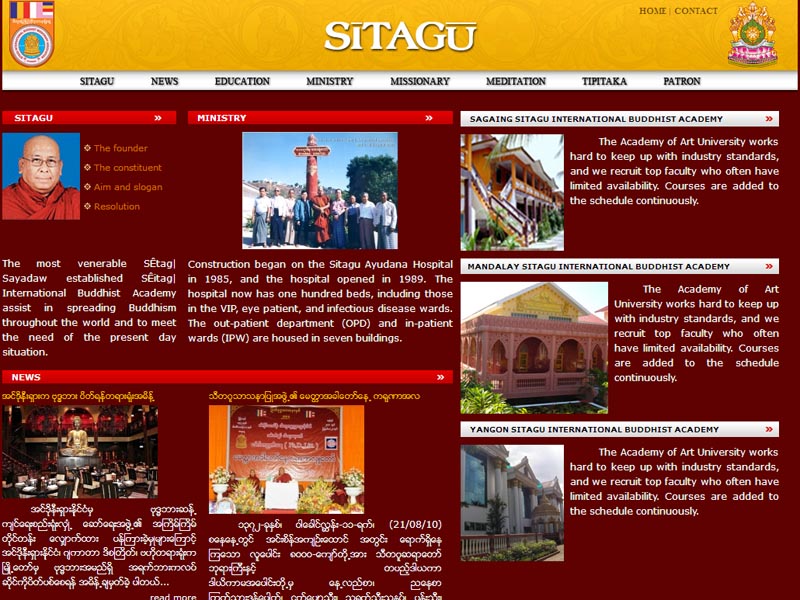Viewport: 800px width, 600px height.
Task: Click Mandalay Sitagu International Buddhist Academy heading
Action: (598, 266)
